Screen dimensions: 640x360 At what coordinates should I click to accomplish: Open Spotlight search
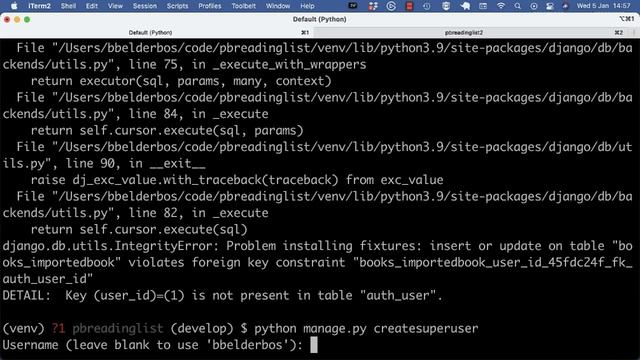(518, 6)
